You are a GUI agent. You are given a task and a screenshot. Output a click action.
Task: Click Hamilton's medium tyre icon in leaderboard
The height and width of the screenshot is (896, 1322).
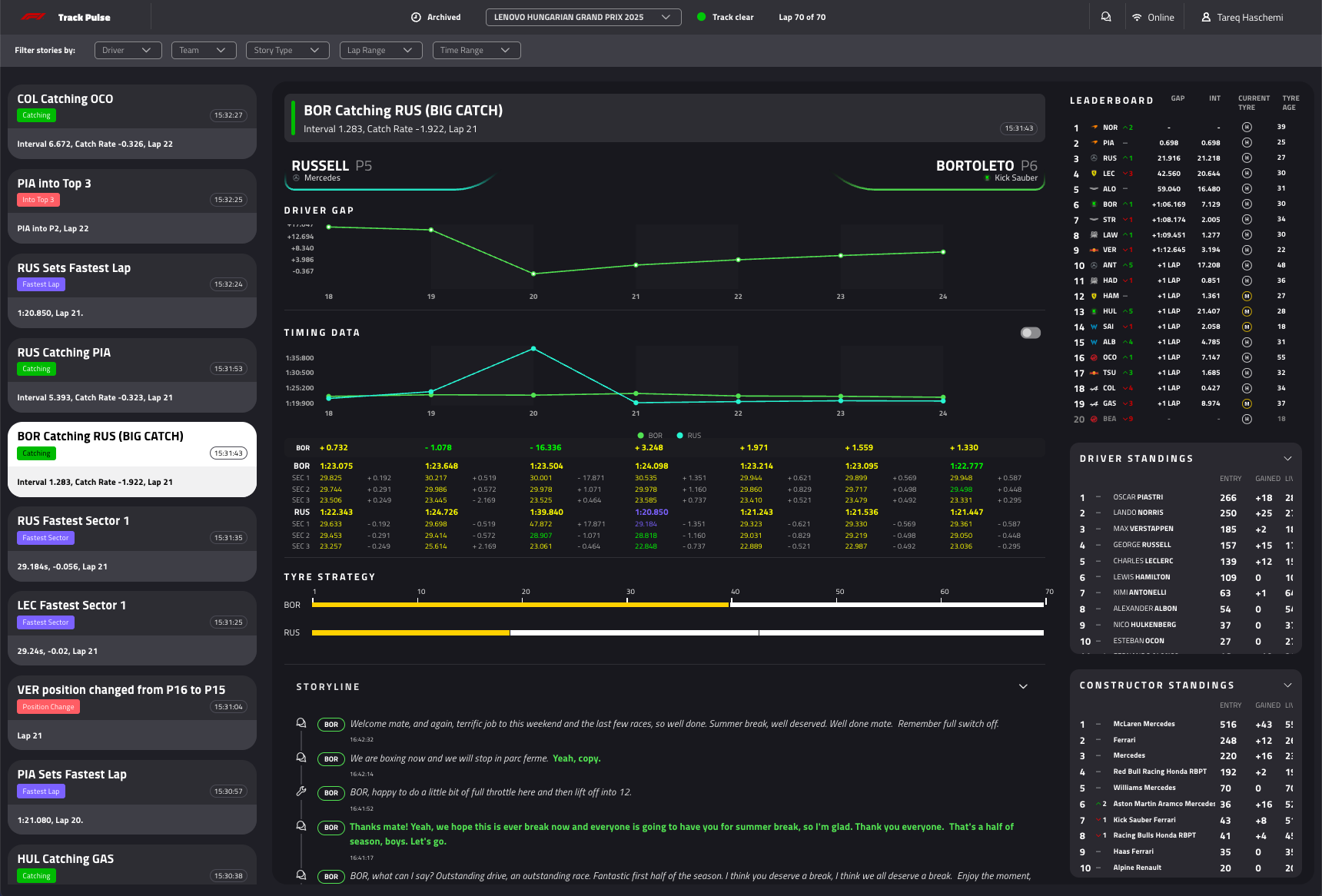tap(1247, 296)
